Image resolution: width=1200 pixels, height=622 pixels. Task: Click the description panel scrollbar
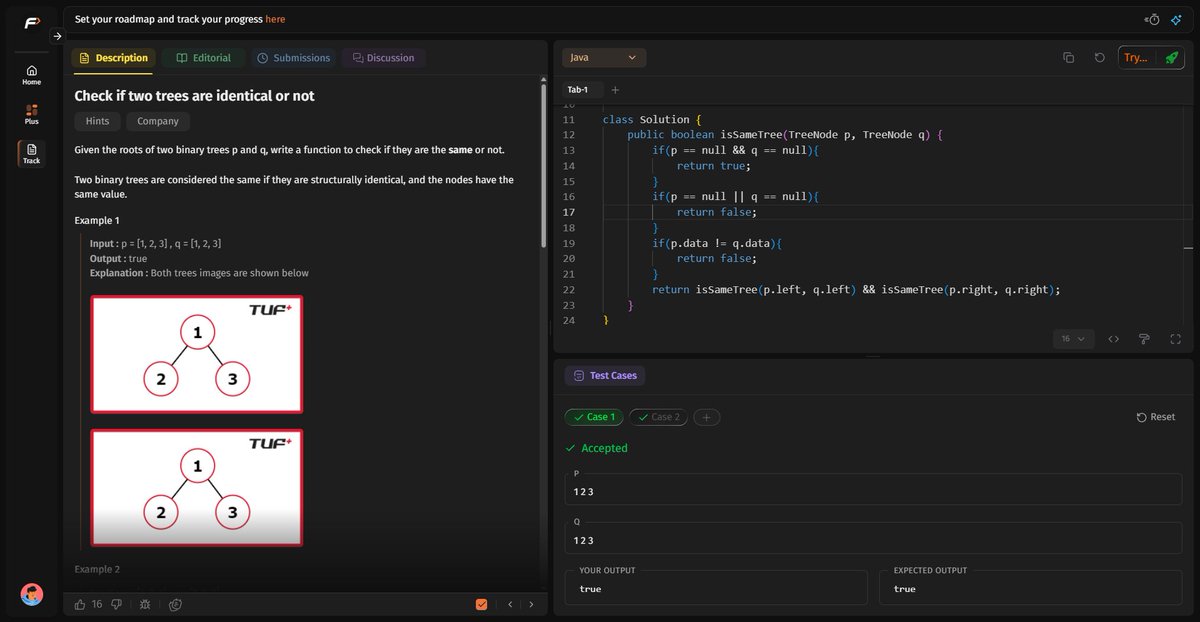[x=544, y=165]
